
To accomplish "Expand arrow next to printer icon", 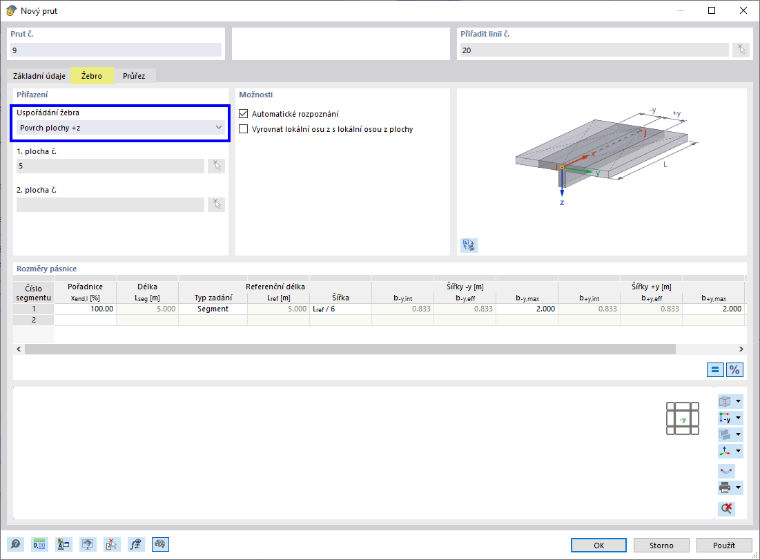I will (x=738, y=487).
